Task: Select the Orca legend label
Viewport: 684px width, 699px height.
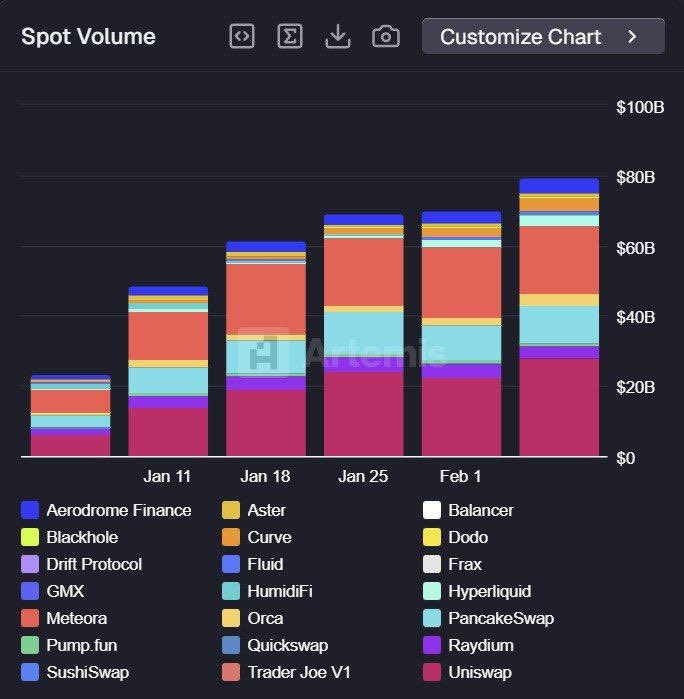Action: [x=265, y=618]
